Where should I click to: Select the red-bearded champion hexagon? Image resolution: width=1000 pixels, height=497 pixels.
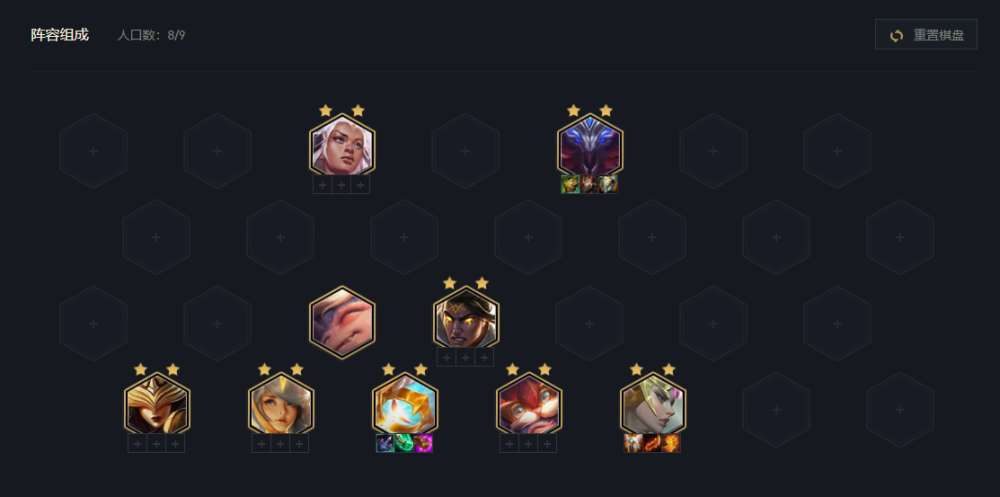coord(529,405)
